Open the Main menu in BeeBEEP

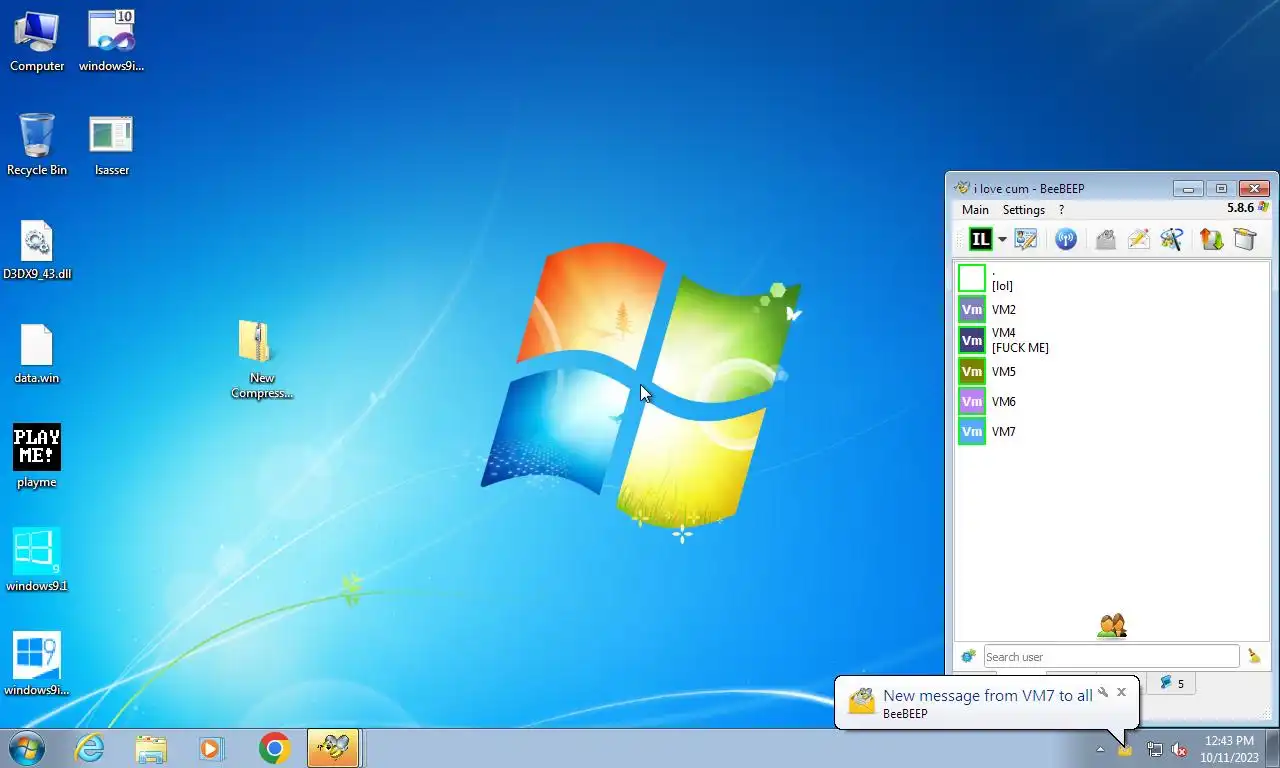pyautogui.click(x=975, y=210)
